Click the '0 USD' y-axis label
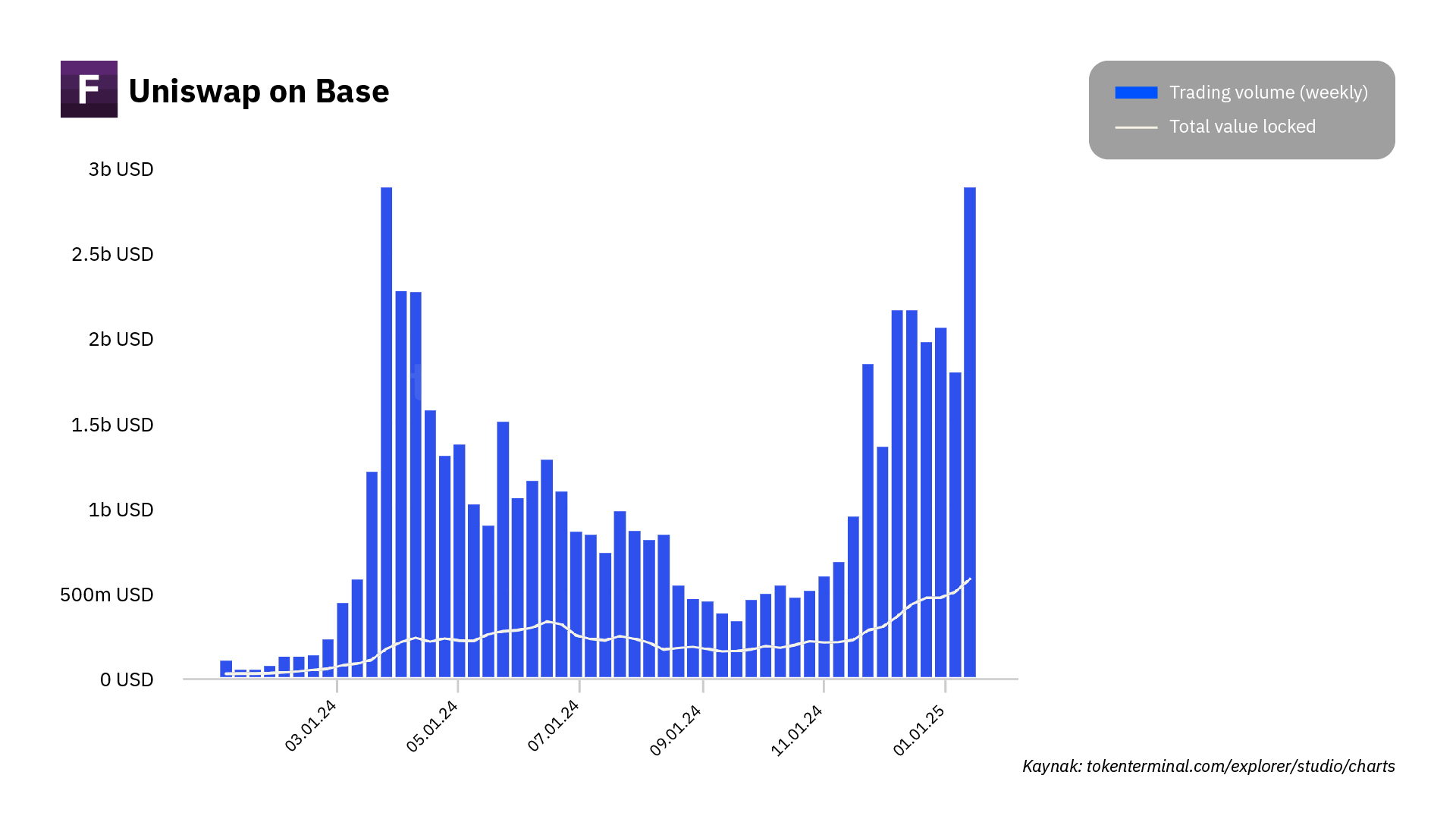Screen dimensions: 1456x819 pos(127,679)
